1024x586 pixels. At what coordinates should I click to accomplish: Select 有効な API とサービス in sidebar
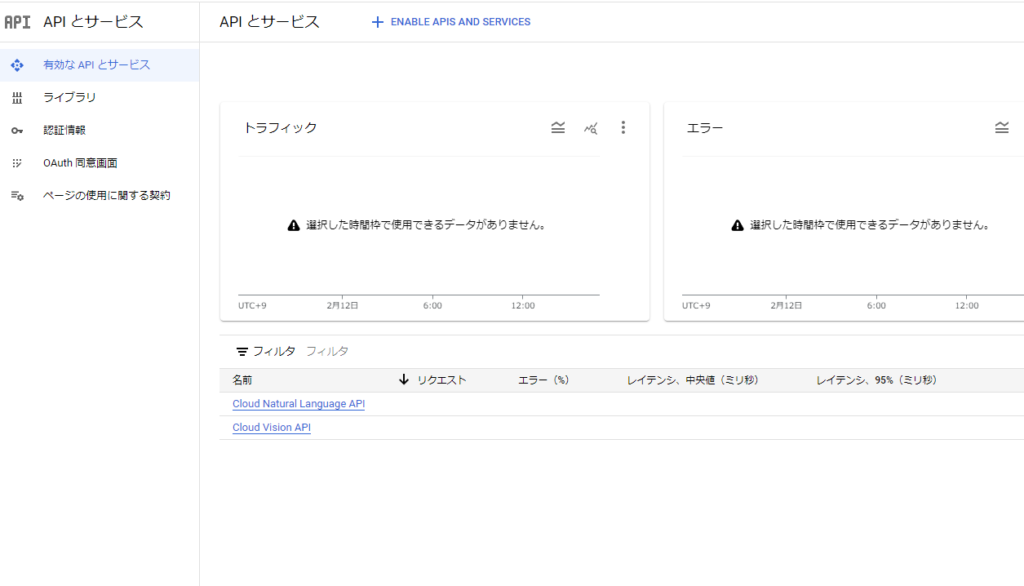pyautogui.click(x=99, y=65)
